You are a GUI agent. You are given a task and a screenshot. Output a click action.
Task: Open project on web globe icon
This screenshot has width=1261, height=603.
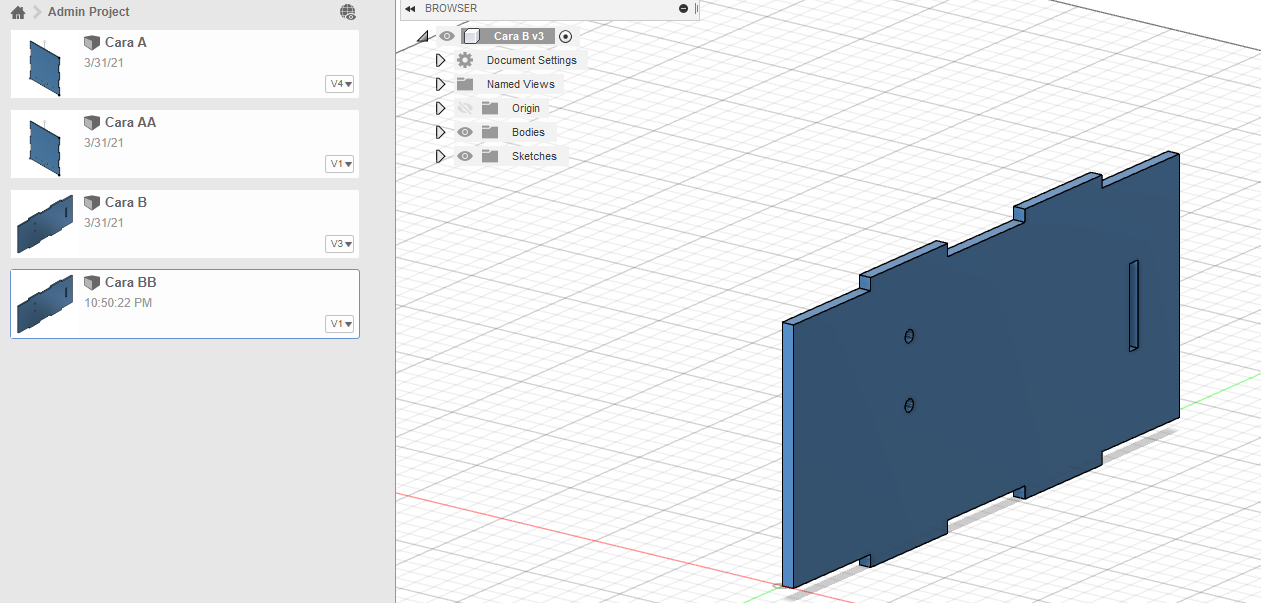[347, 12]
